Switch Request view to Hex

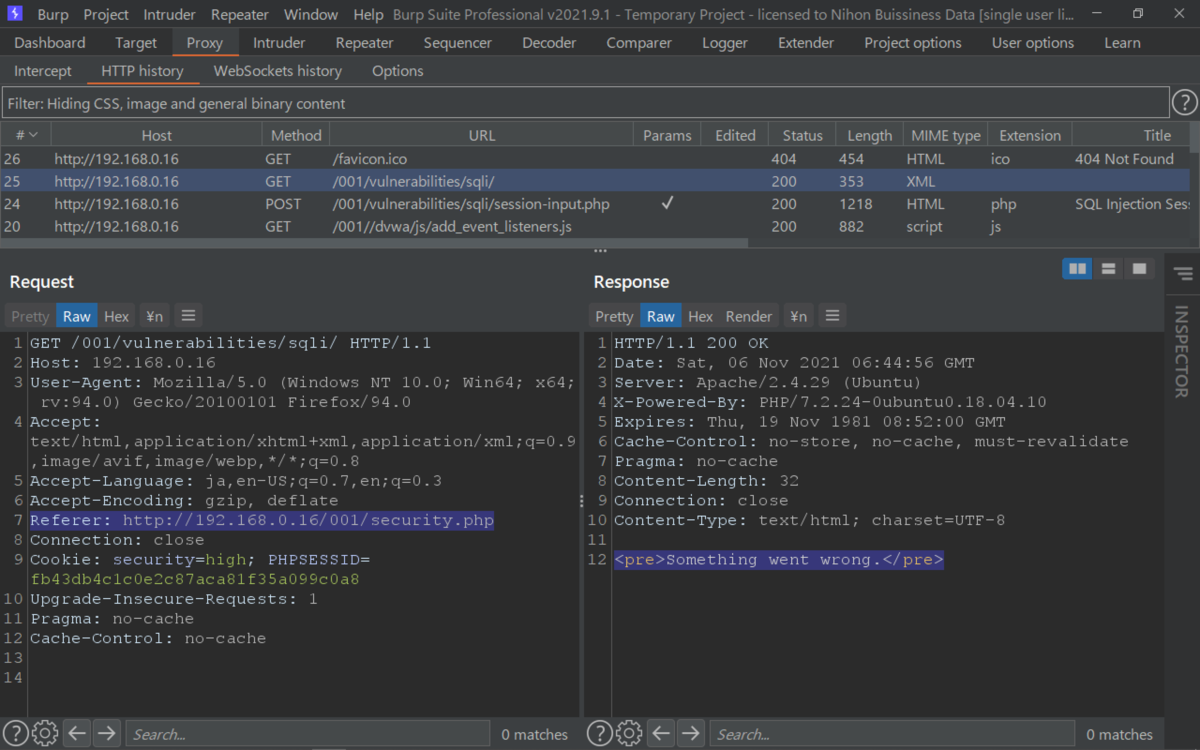point(117,316)
